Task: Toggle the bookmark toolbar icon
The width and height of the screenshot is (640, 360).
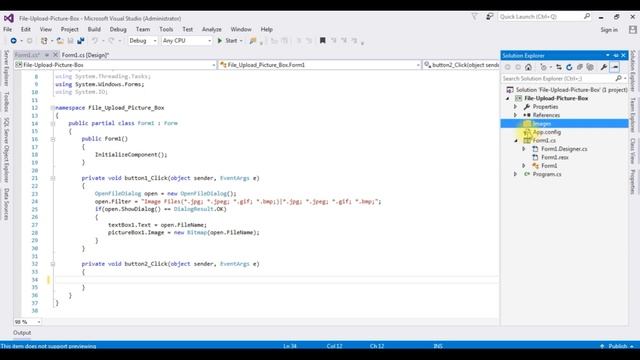Action: 322,41
